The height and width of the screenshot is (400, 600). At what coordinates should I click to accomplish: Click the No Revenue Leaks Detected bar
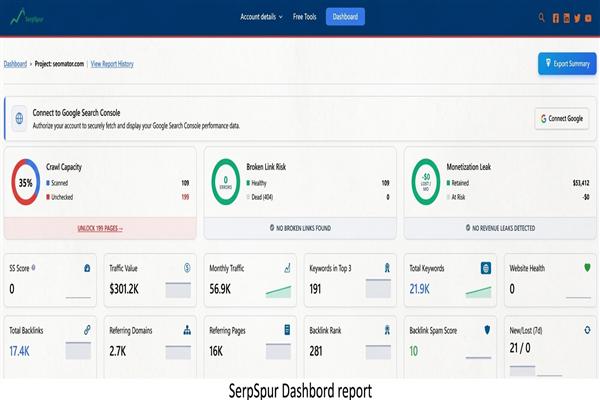(501, 228)
